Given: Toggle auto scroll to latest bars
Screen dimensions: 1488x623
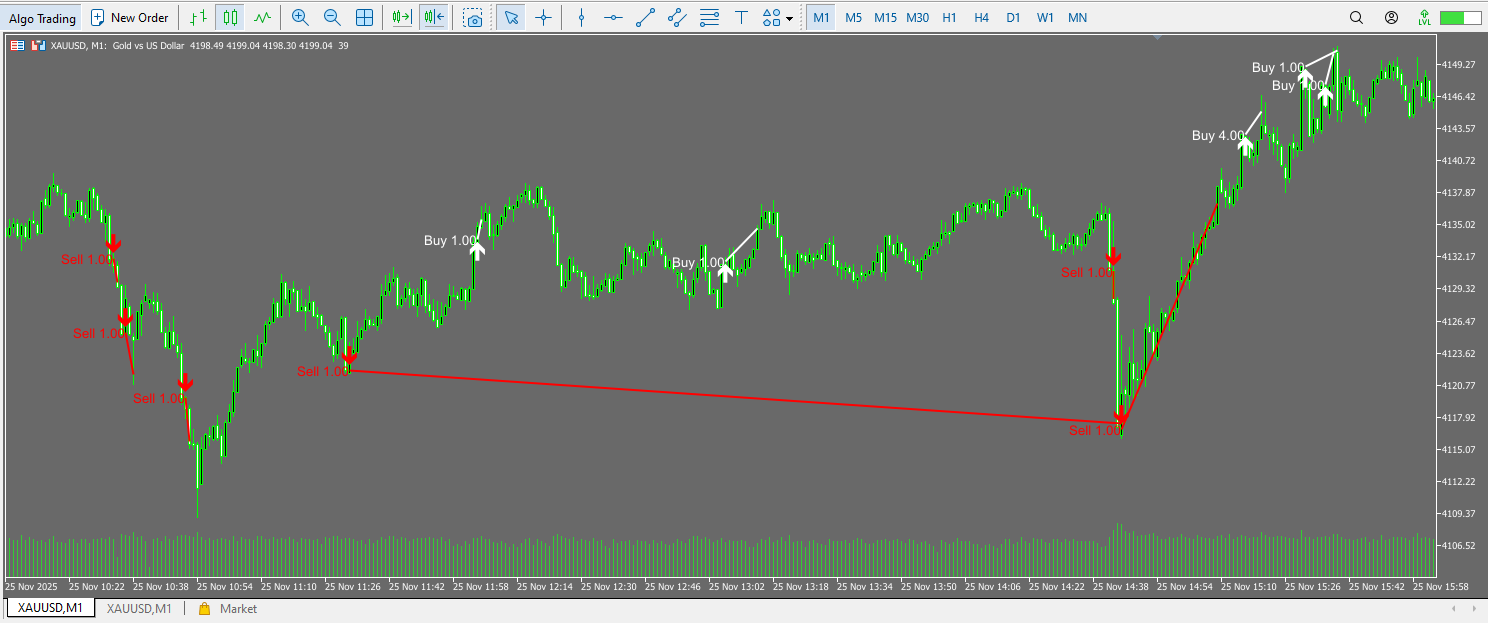Looking at the screenshot, I should 402,17.
